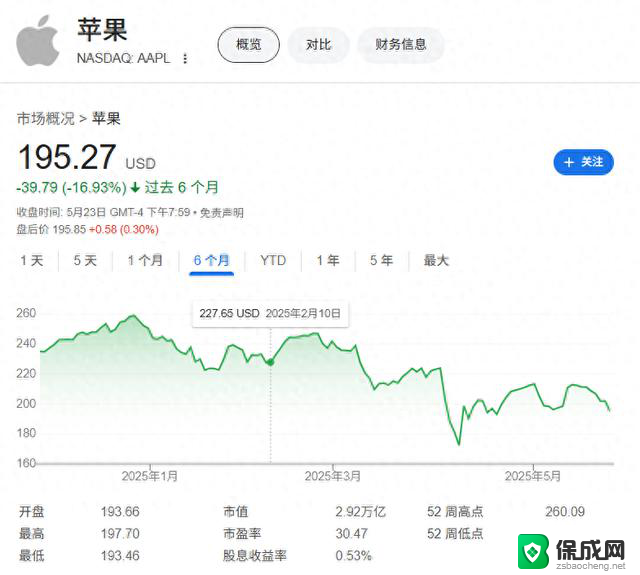
Task: Select the 最大 maximum range
Action: [436, 260]
